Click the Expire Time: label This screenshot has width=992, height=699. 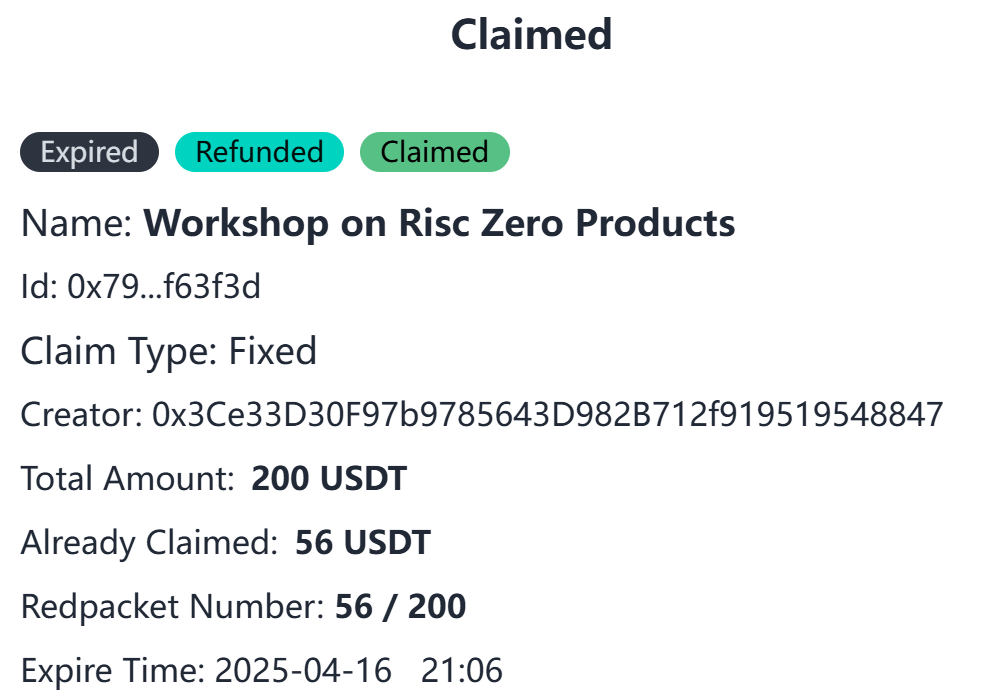tap(113, 670)
